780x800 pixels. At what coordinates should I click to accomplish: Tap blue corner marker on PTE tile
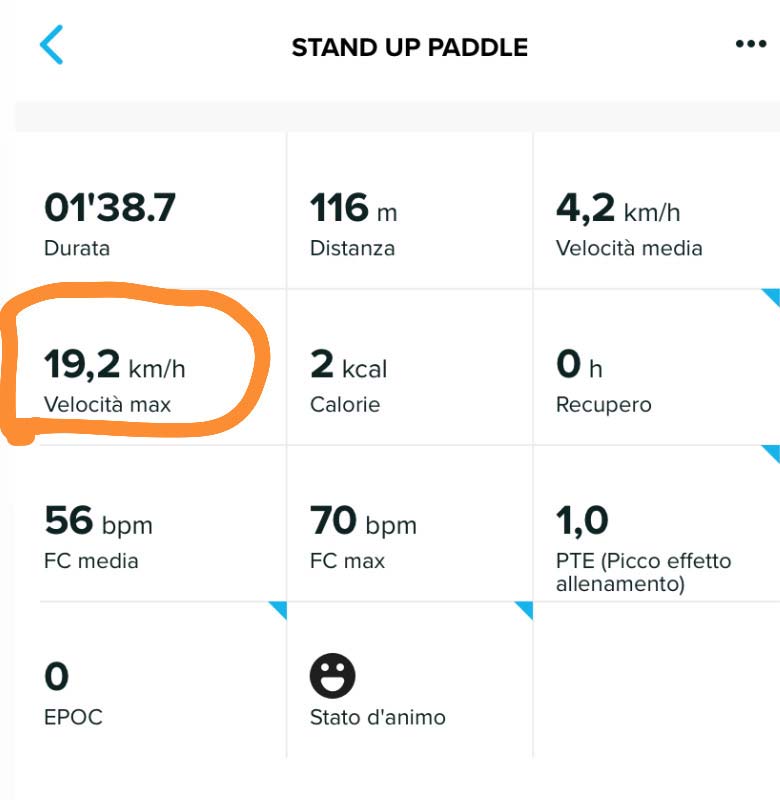tap(771, 454)
